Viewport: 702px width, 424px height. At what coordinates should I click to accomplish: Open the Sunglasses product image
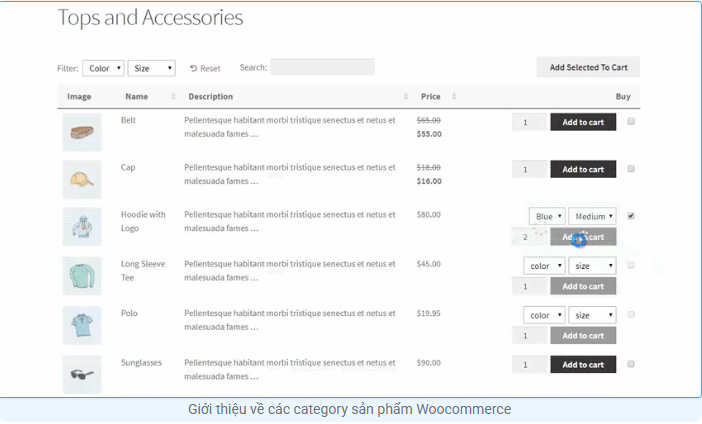pos(82,373)
